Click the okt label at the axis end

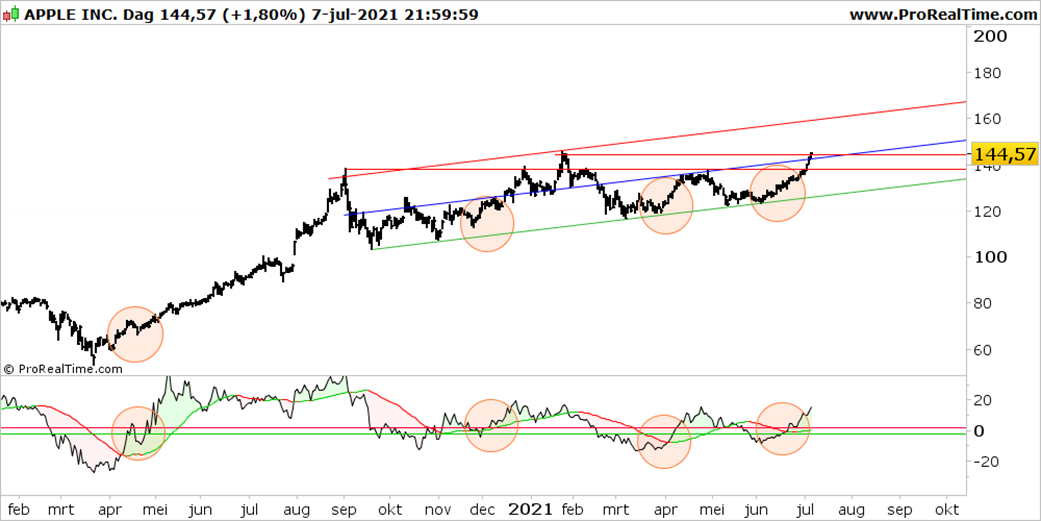point(946,510)
